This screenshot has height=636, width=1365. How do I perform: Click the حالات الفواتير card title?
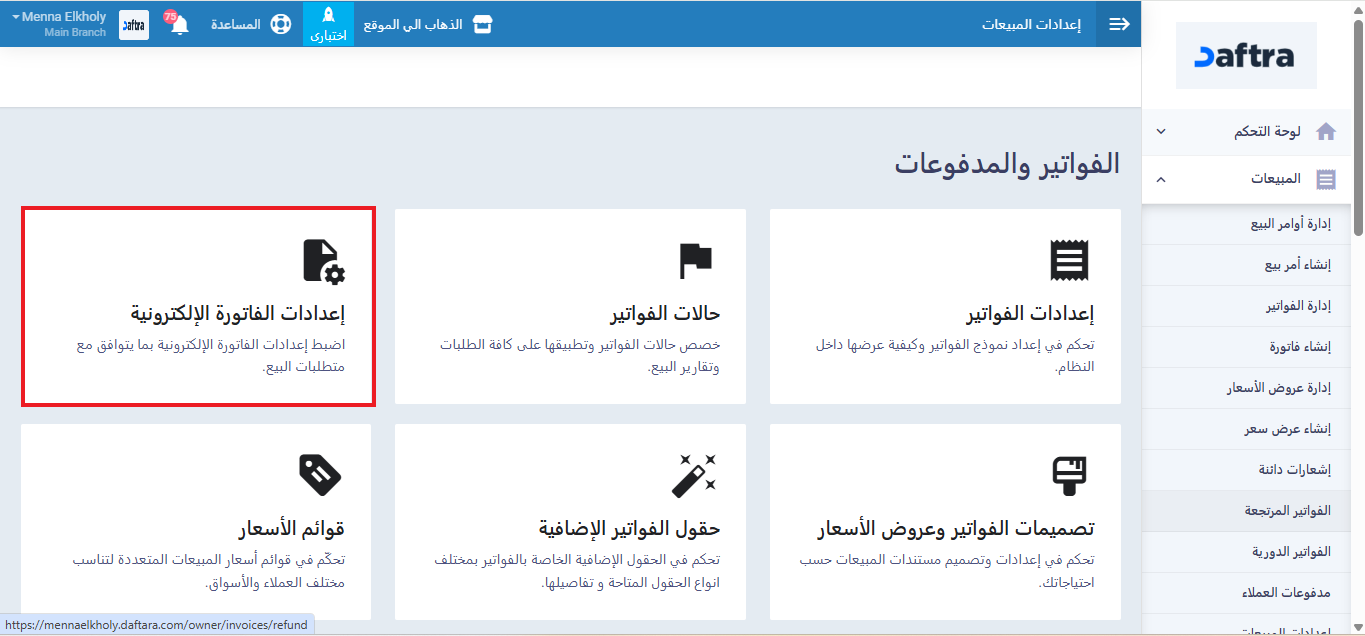(x=665, y=314)
